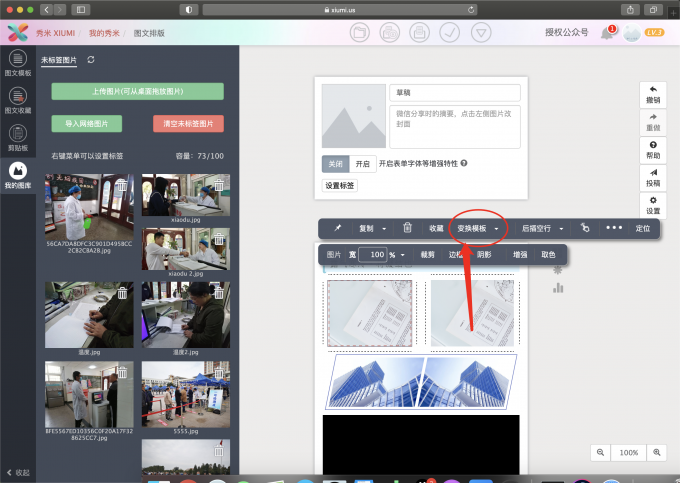Open 我的秀米 in the top navigation
The height and width of the screenshot is (483, 680).
tap(104, 33)
